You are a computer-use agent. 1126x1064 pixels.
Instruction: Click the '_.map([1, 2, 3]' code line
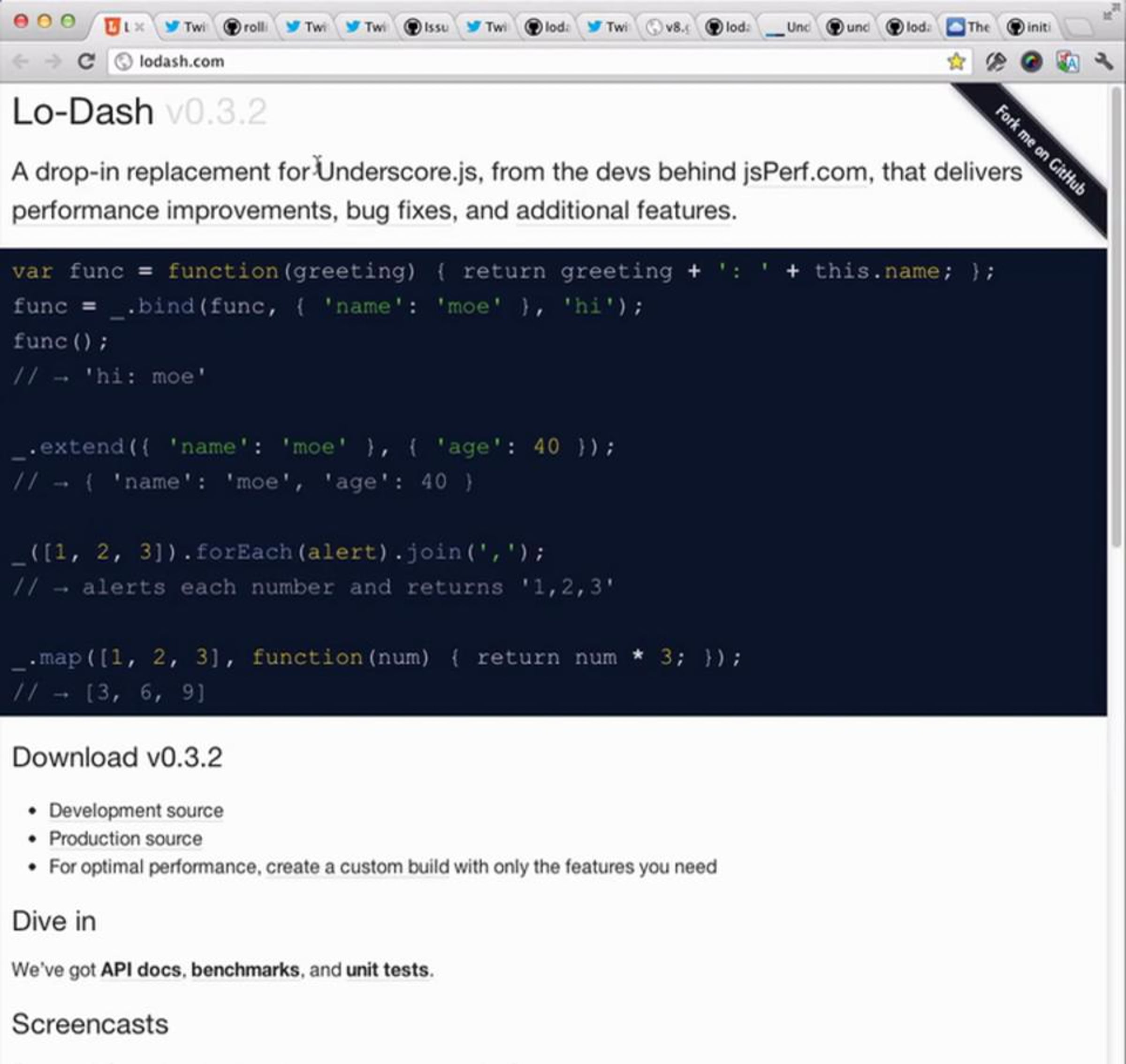point(377,657)
